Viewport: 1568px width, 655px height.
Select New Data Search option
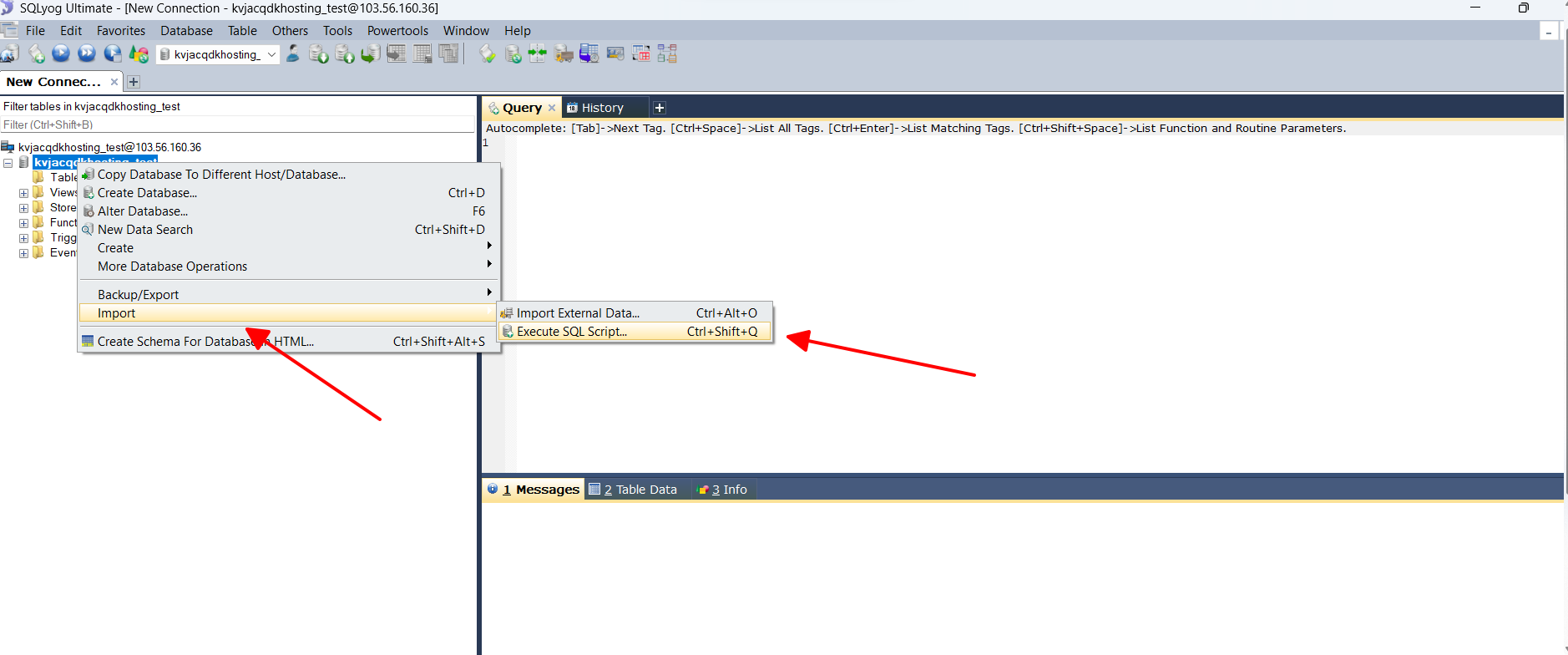point(289,230)
